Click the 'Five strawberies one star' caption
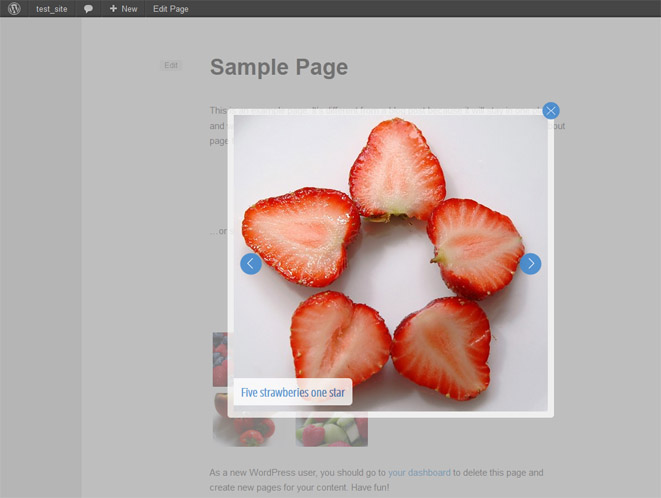This screenshot has width=661, height=498. click(293, 392)
